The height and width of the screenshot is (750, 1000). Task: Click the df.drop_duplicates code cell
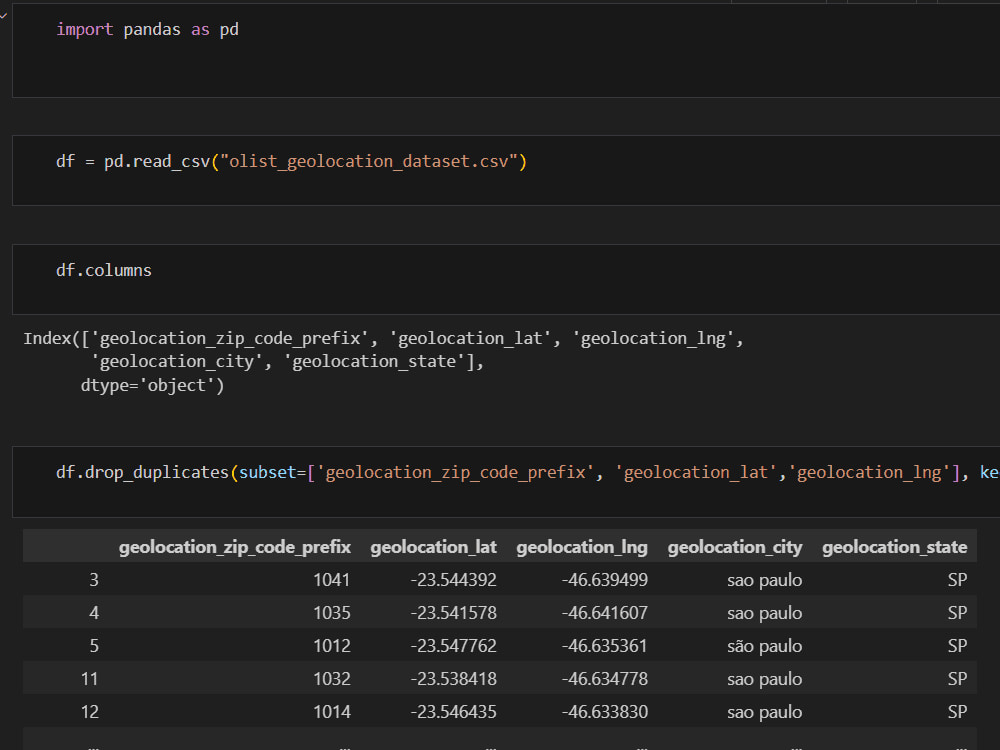click(506, 482)
